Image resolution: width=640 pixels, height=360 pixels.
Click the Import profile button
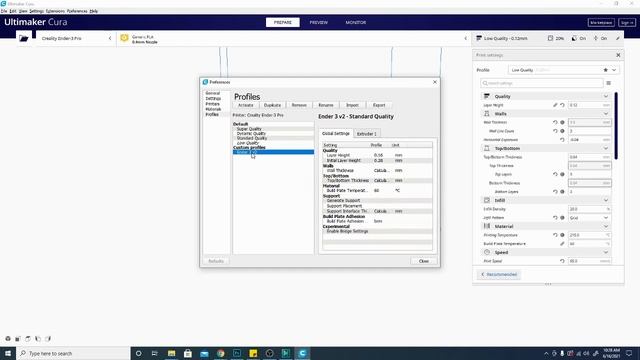[352, 105]
